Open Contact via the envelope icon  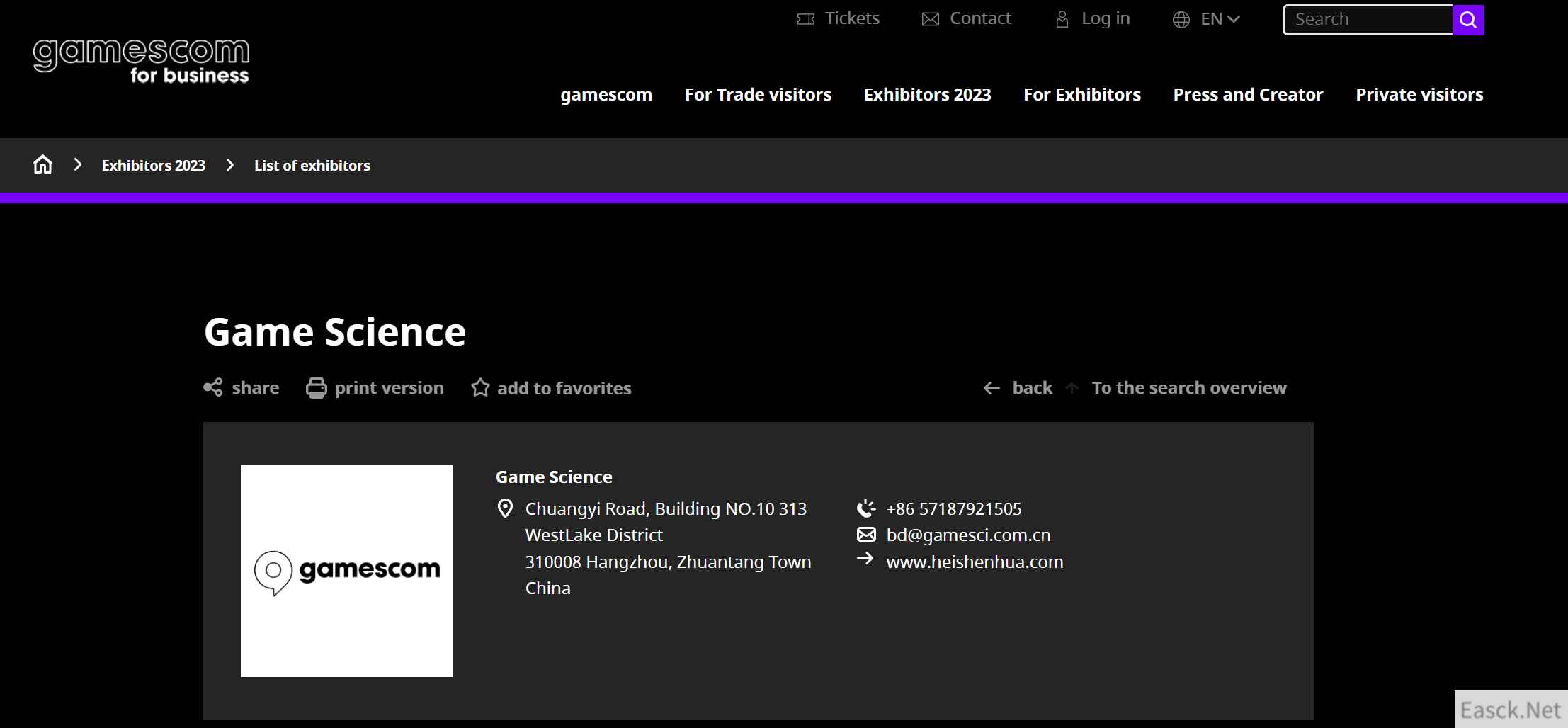[x=930, y=18]
